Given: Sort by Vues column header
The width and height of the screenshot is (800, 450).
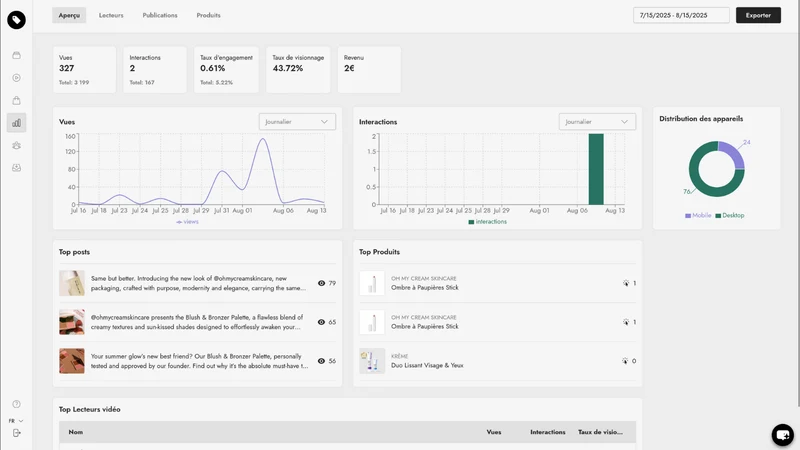Looking at the screenshot, I should pyautogui.click(x=493, y=432).
